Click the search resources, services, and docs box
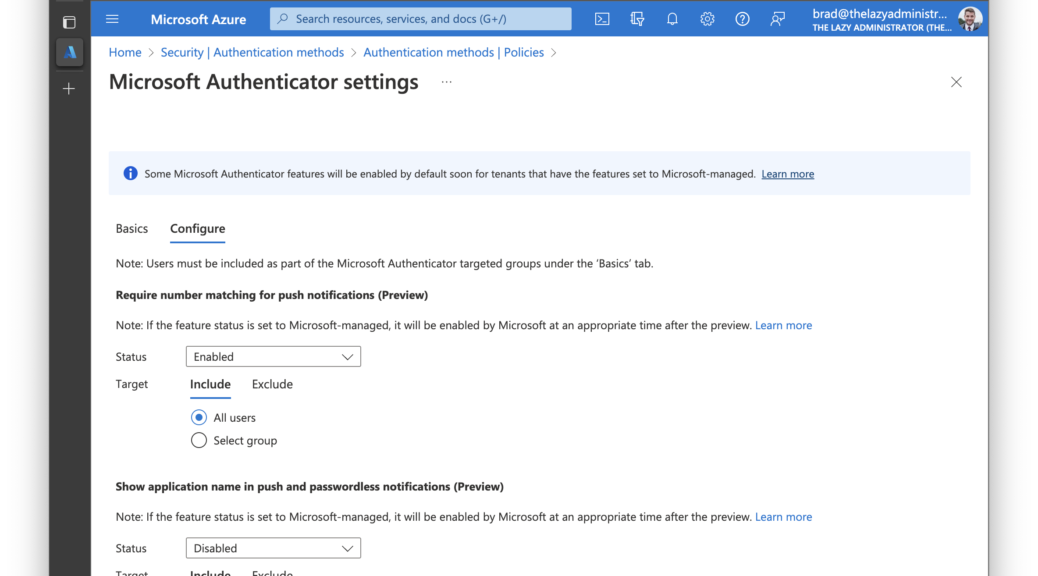Viewport: 1038px width, 576px height. pyautogui.click(x=421, y=19)
